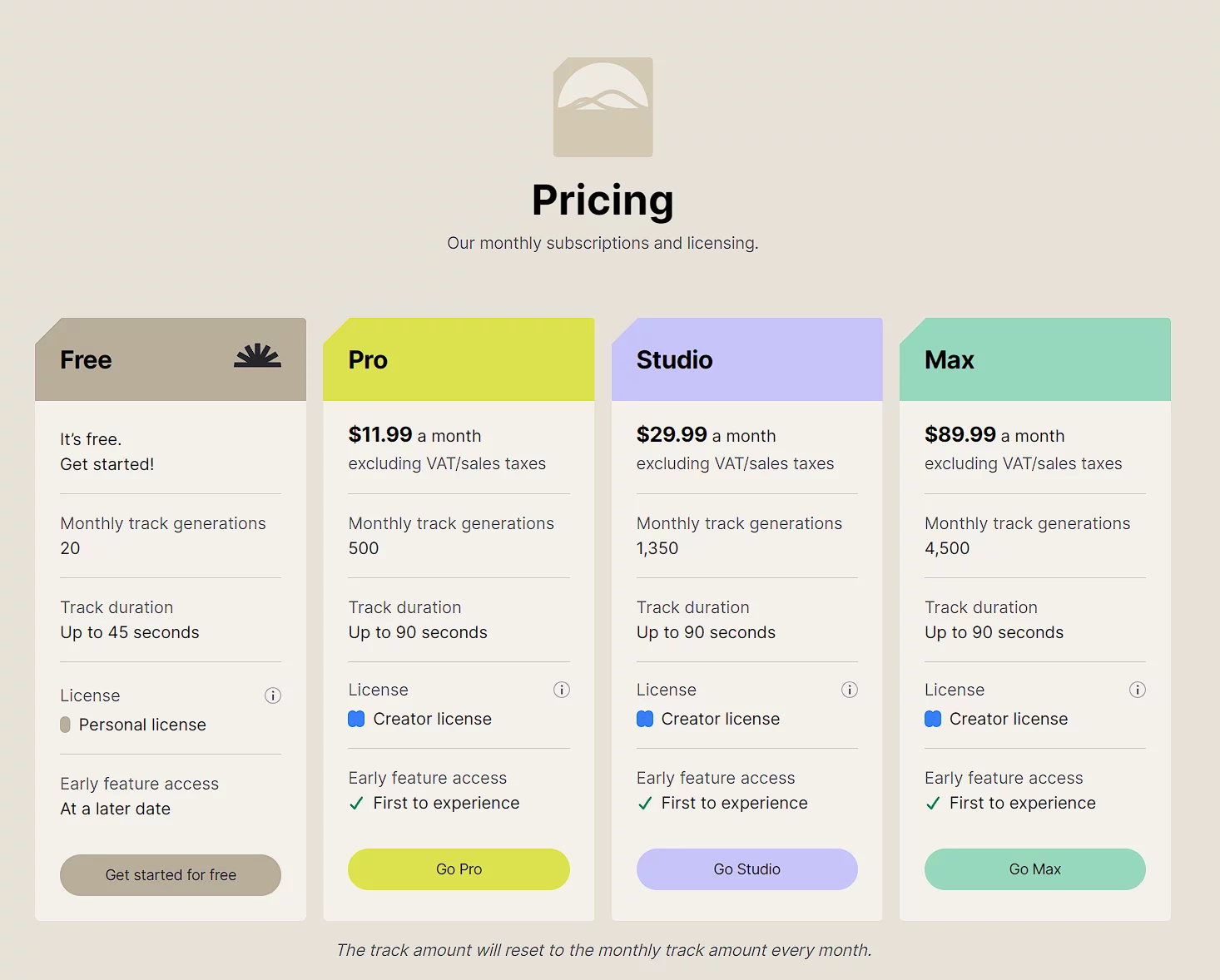Image resolution: width=1220 pixels, height=980 pixels.
Task: Click the grey Personal license badge
Action: coord(66,725)
